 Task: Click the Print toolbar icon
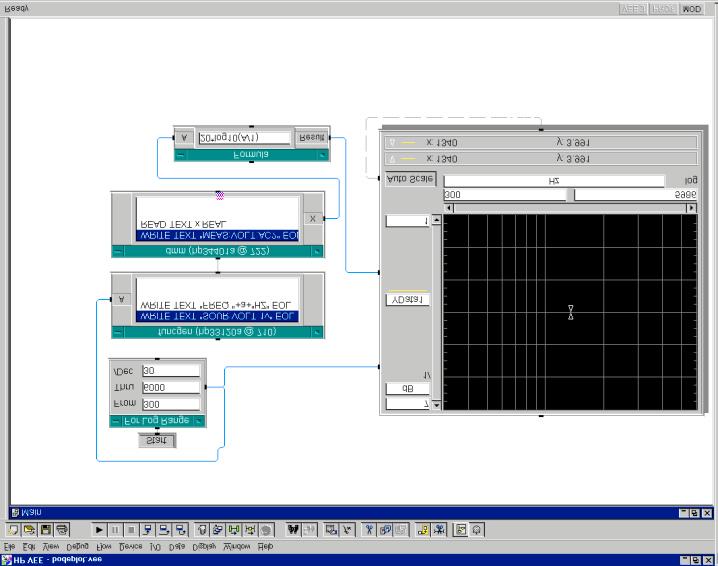click(62, 530)
